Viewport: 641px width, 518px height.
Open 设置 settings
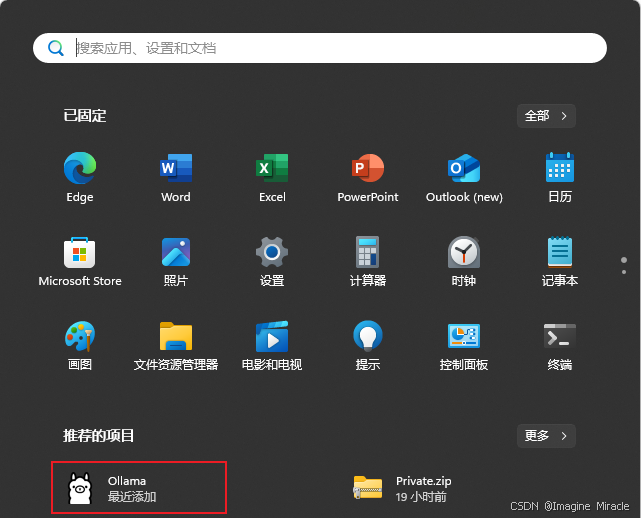[x=272, y=261]
